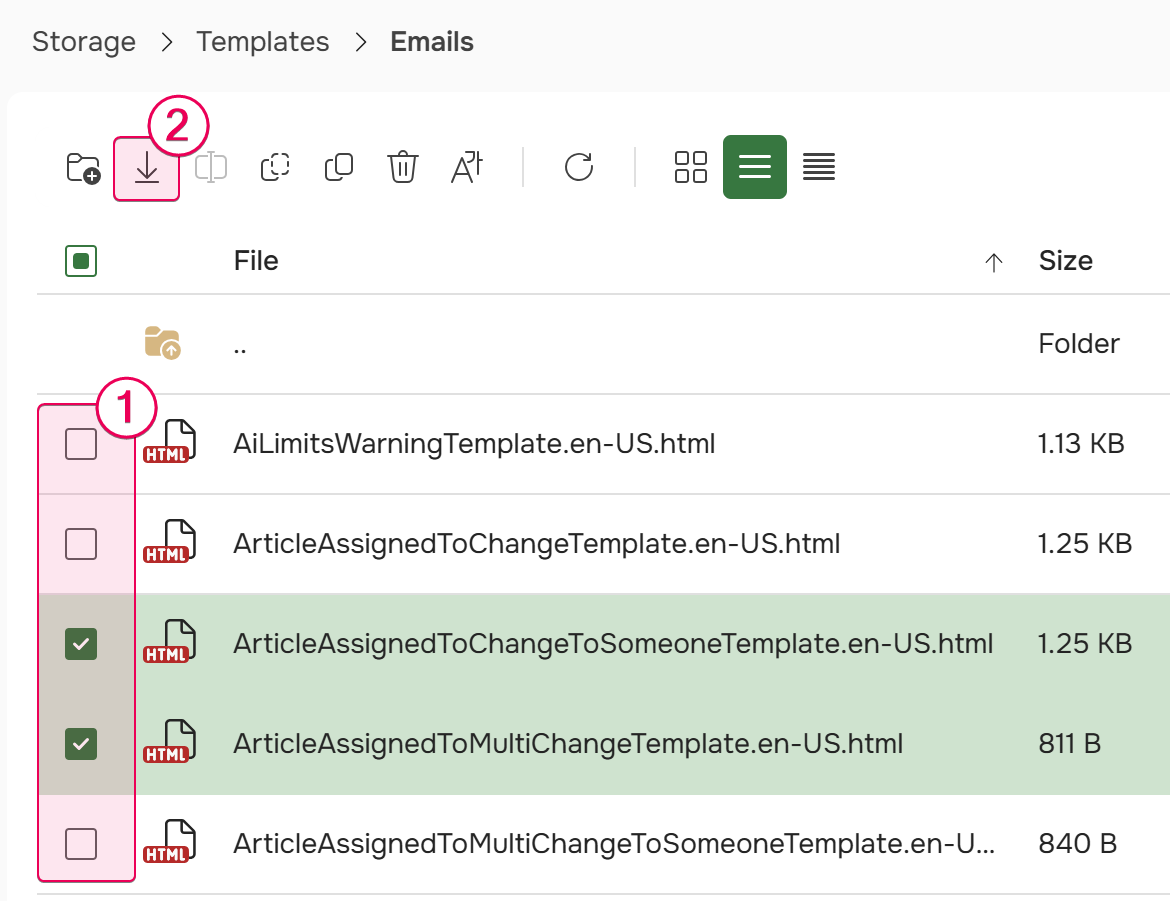The height and width of the screenshot is (901, 1170).
Task: Open the parent folder icon
Action: [162, 343]
